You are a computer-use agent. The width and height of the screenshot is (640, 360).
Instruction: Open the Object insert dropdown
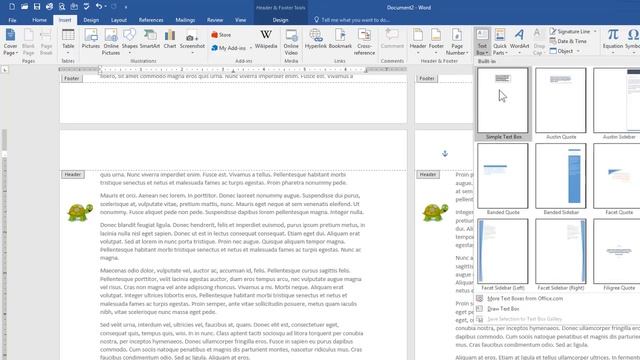(x=565, y=51)
